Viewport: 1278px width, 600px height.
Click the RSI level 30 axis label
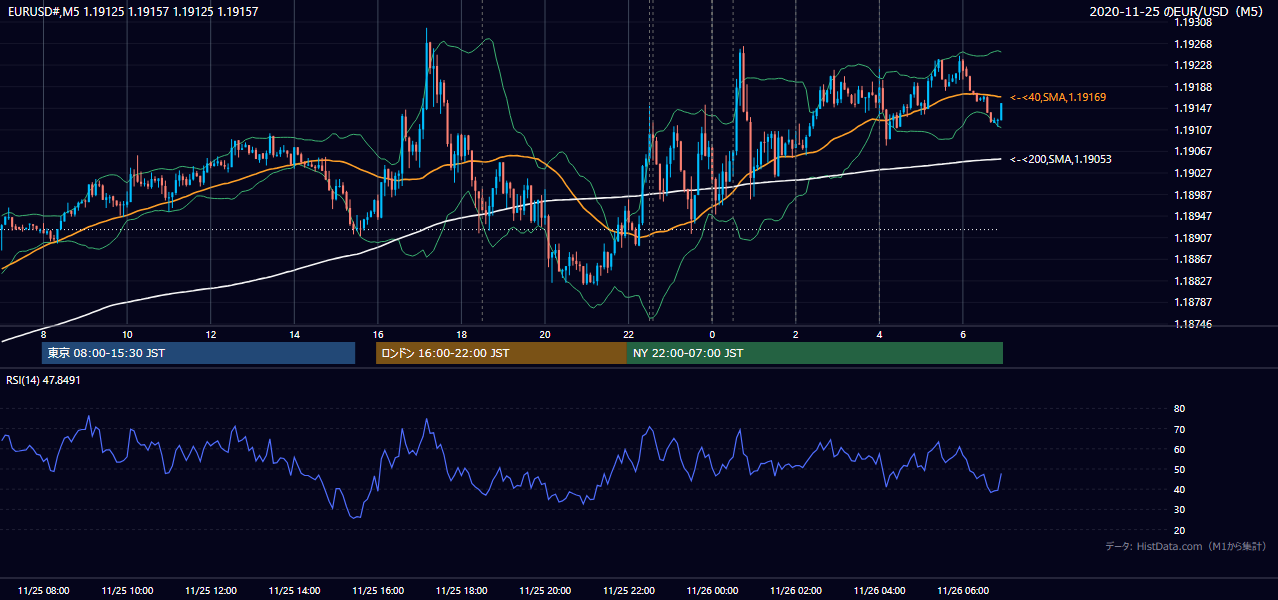[x=1179, y=509]
